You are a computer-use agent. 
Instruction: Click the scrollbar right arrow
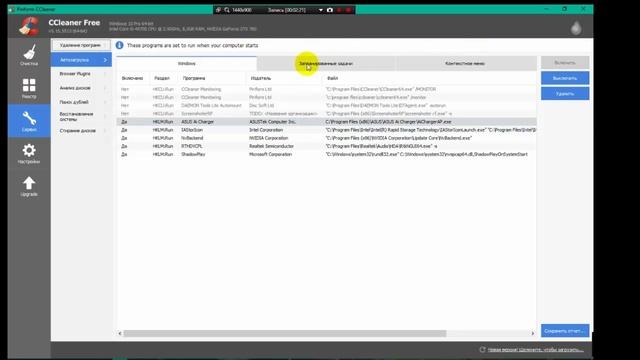pyautogui.click(x=533, y=333)
